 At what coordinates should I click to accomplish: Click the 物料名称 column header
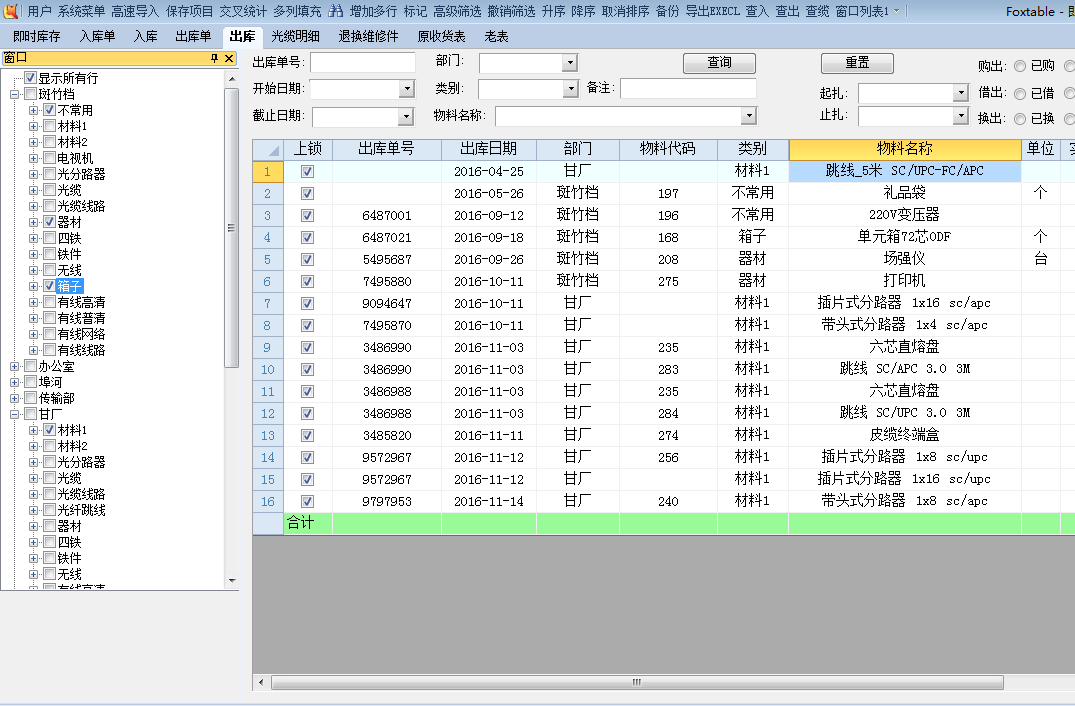point(904,149)
